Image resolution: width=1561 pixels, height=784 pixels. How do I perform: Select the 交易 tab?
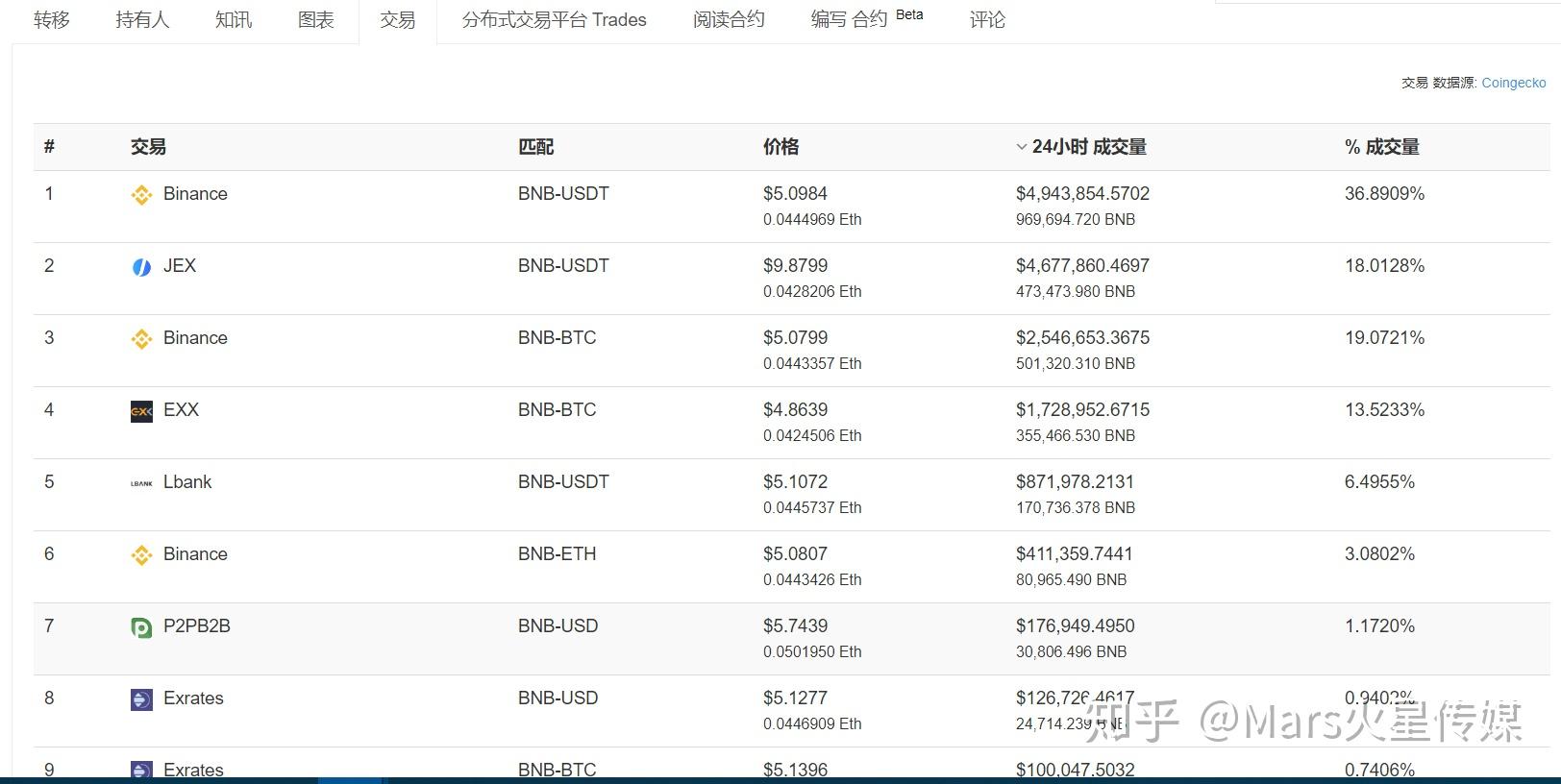(397, 19)
